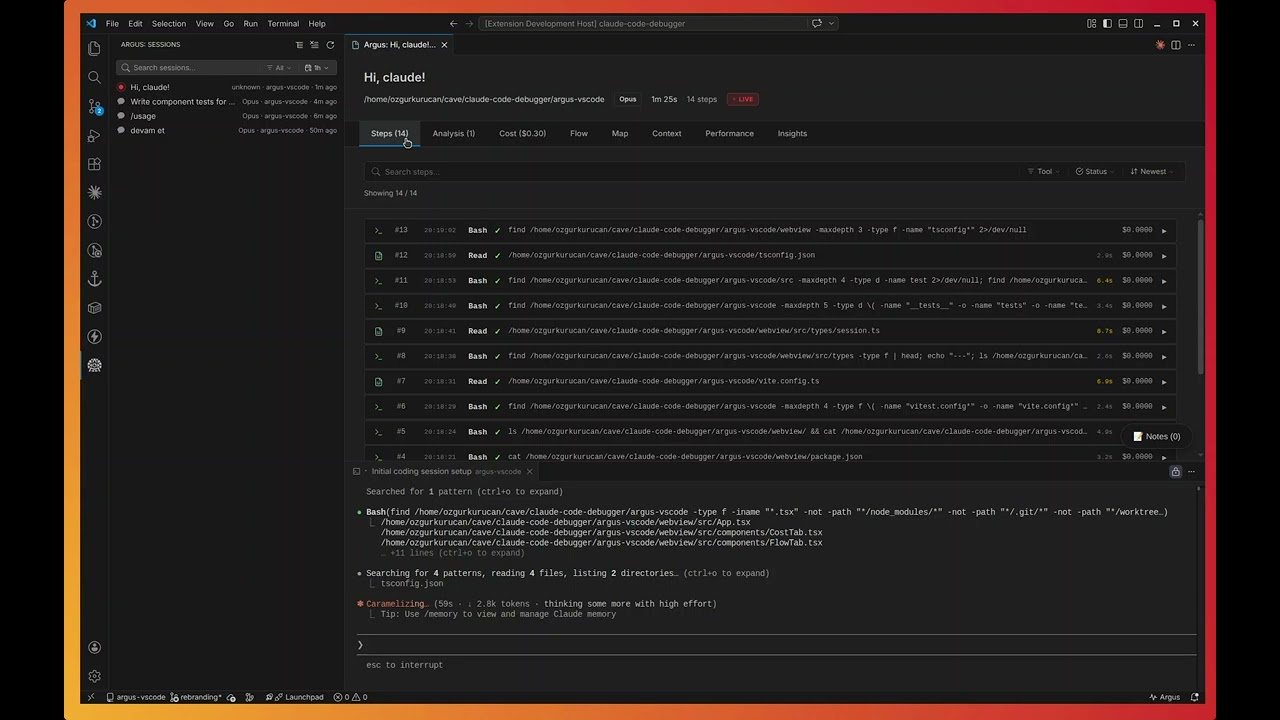
Task: Open the All filter dropdown in Sessions
Action: coord(280,68)
